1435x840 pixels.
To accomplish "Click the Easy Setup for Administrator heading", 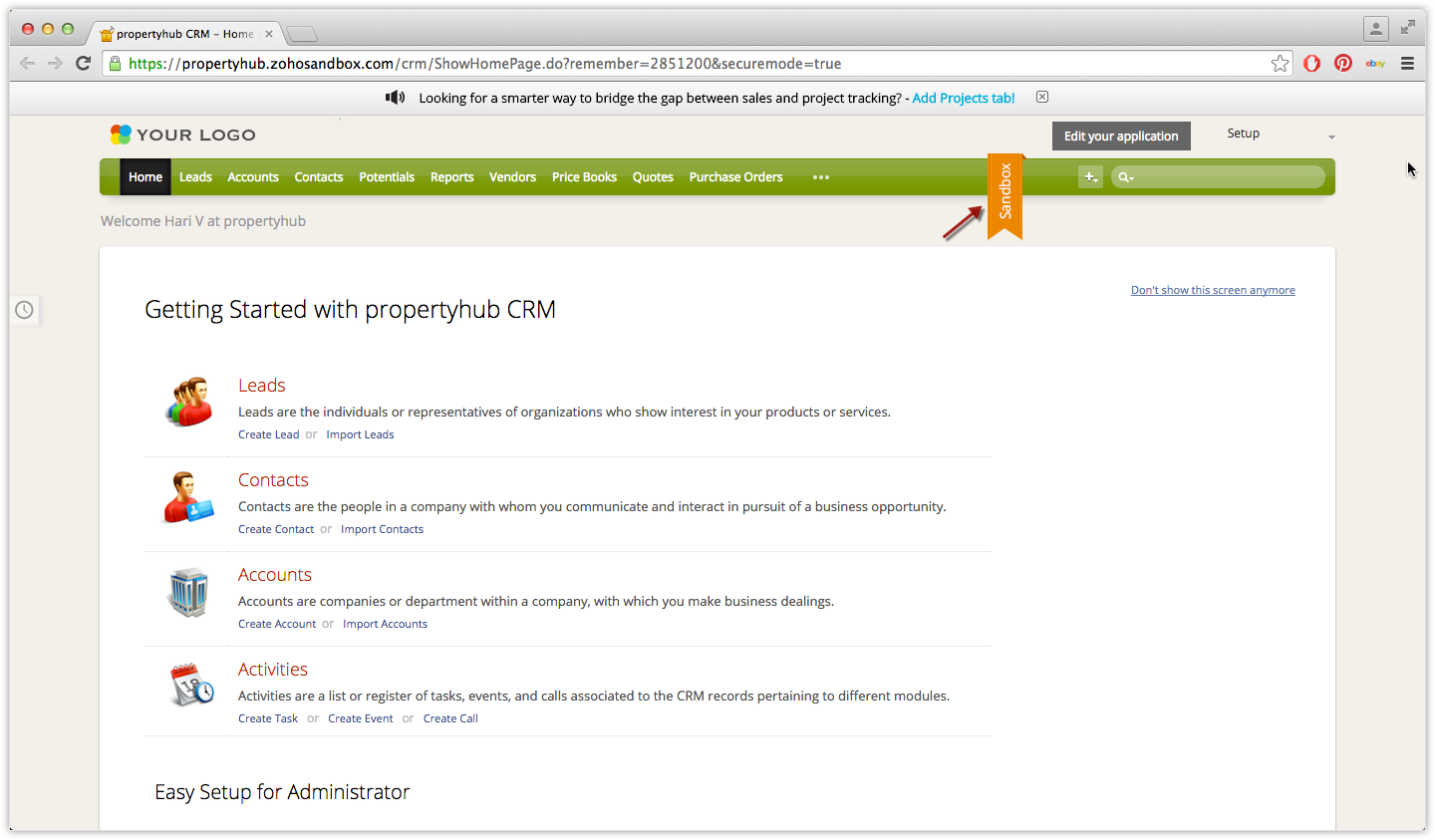I will coord(282,792).
